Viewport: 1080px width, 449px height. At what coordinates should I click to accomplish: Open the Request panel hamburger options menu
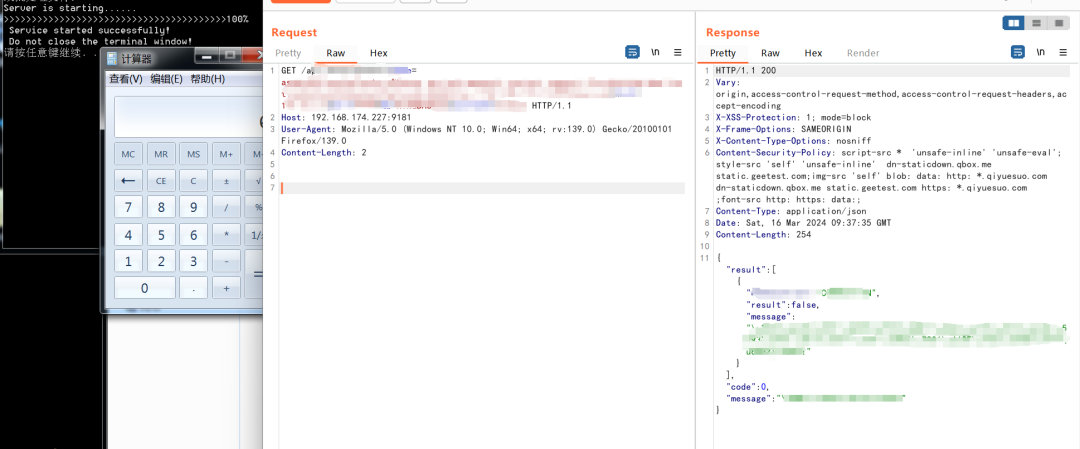(678, 52)
